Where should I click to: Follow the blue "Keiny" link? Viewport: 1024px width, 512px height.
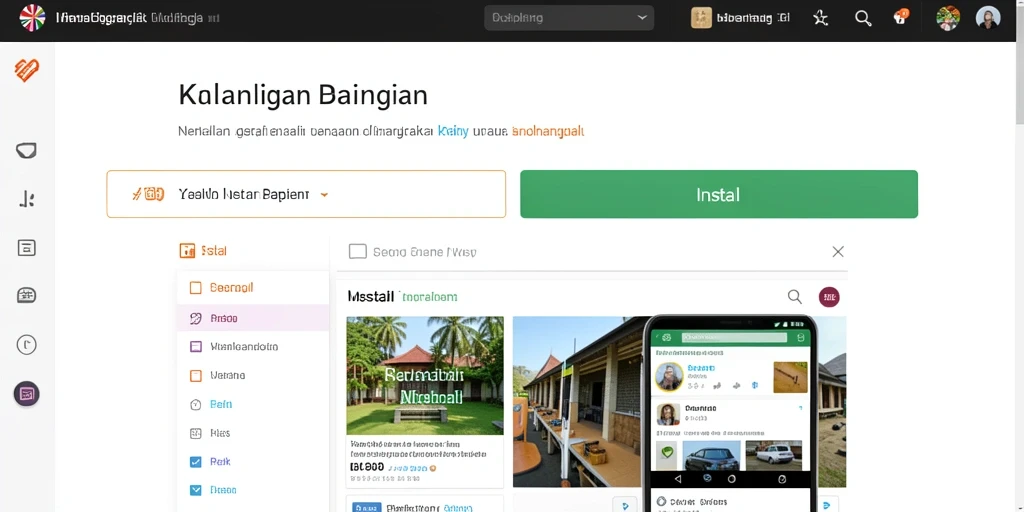click(x=453, y=131)
